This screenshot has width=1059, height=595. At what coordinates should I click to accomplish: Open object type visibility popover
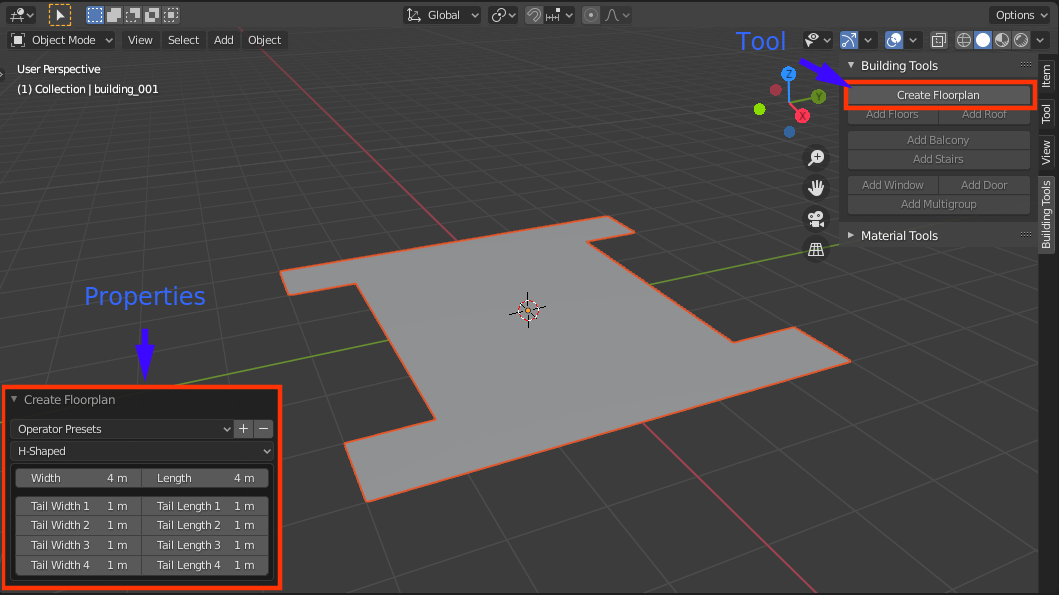coord(817,40)
